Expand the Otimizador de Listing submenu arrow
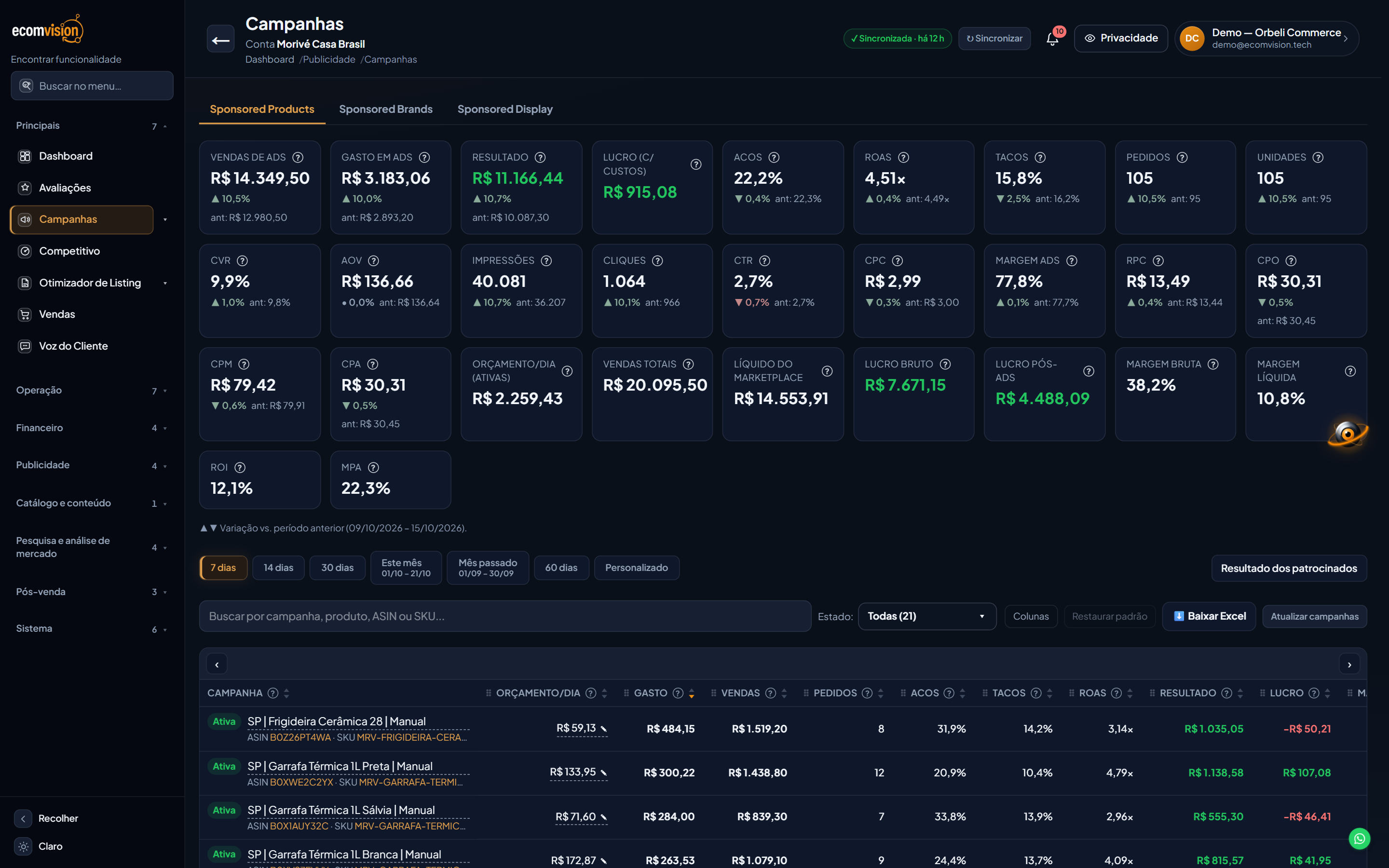 tap(165, 283)
